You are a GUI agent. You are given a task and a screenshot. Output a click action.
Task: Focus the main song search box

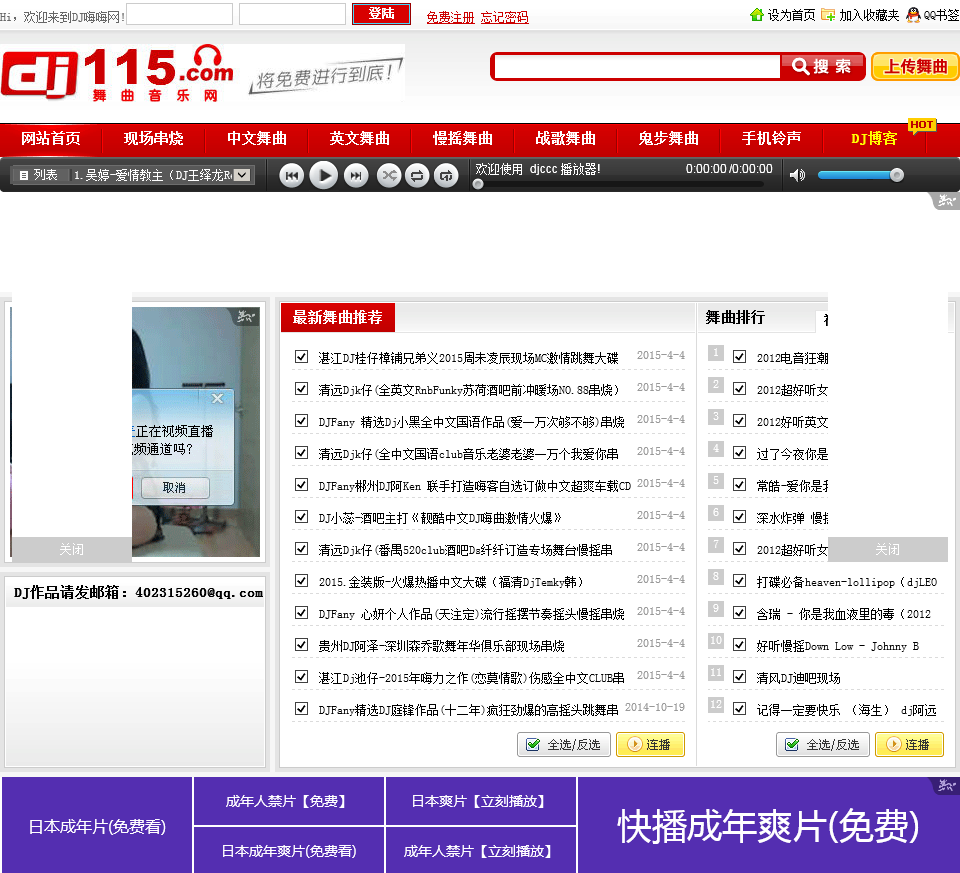click(x=637, y=67)
